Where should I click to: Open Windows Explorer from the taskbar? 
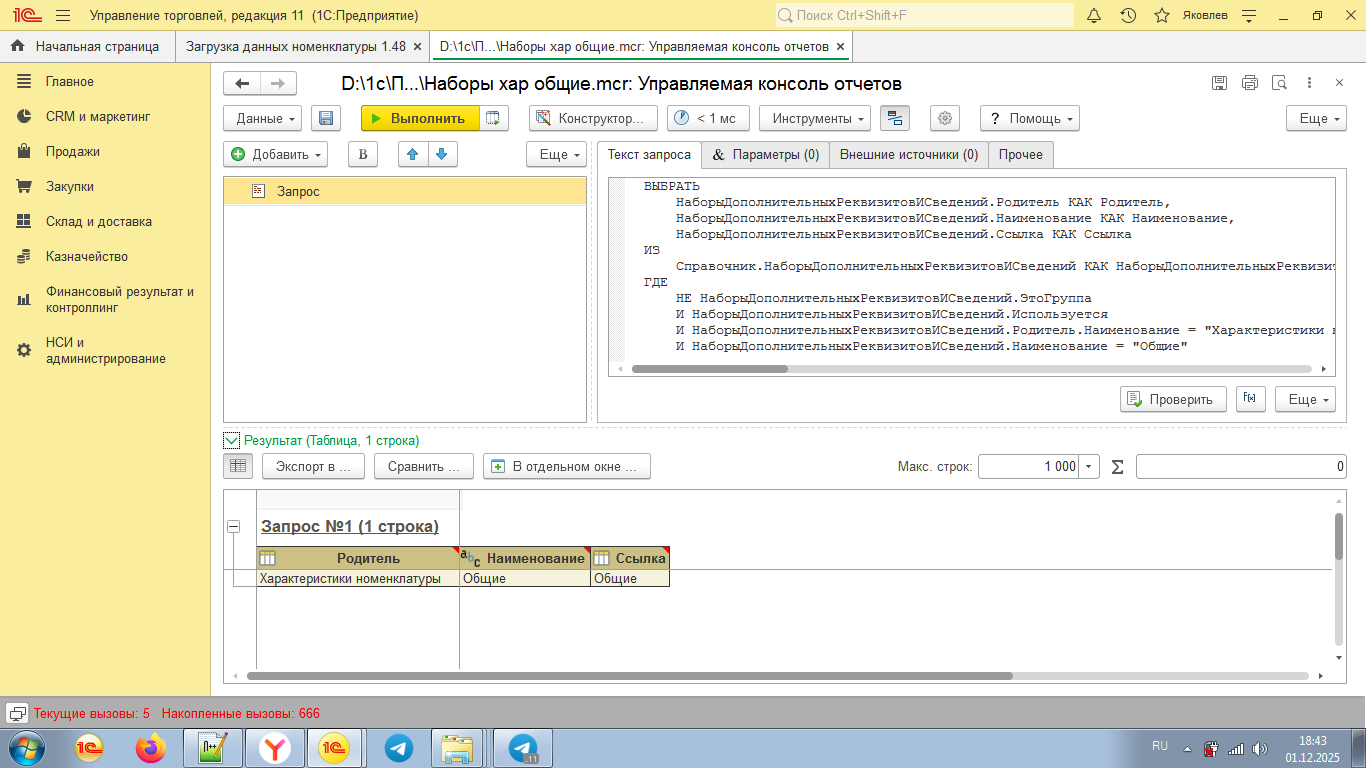457,748
